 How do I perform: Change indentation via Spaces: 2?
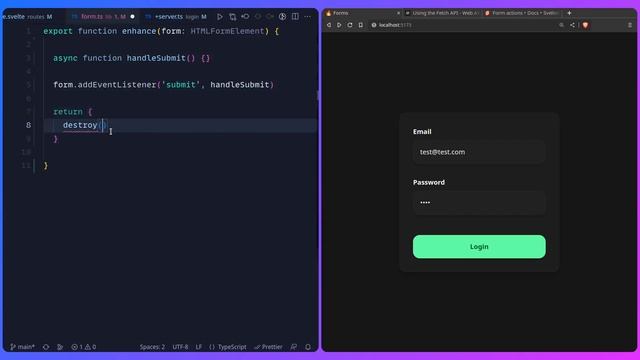(x=152, y=347)
